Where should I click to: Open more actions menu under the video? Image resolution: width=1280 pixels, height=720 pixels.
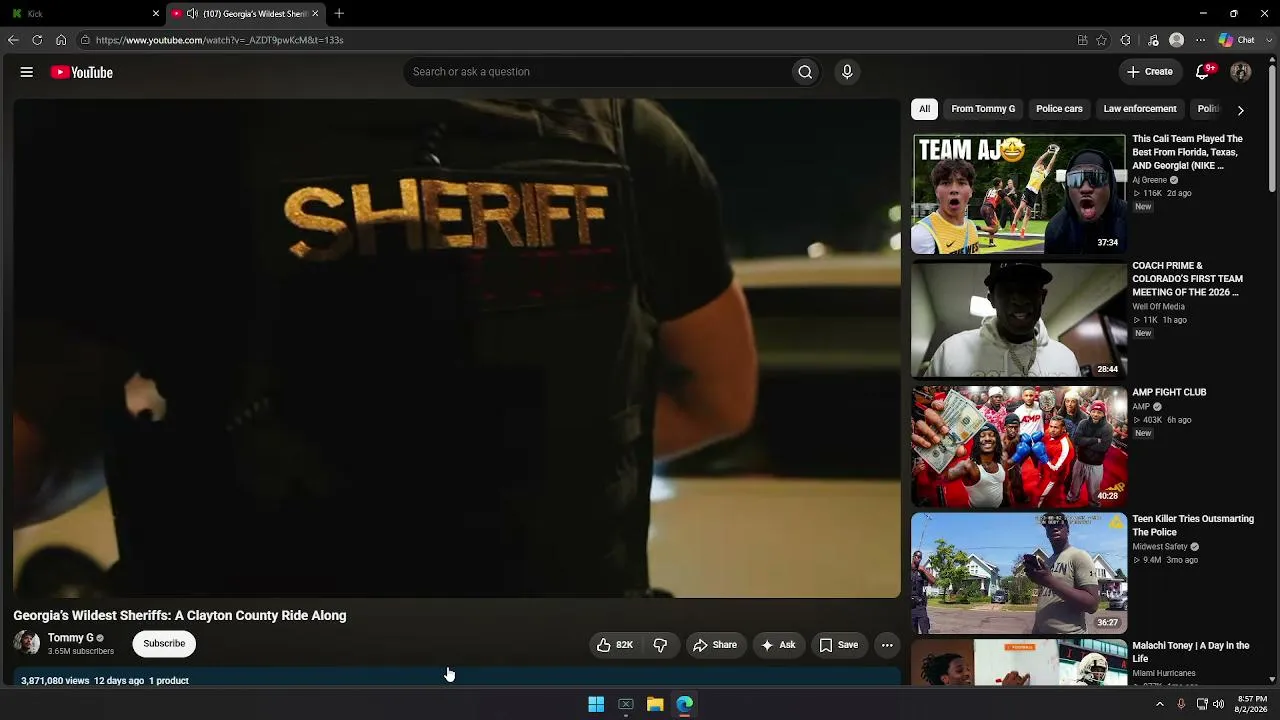[x=887, y=645]
